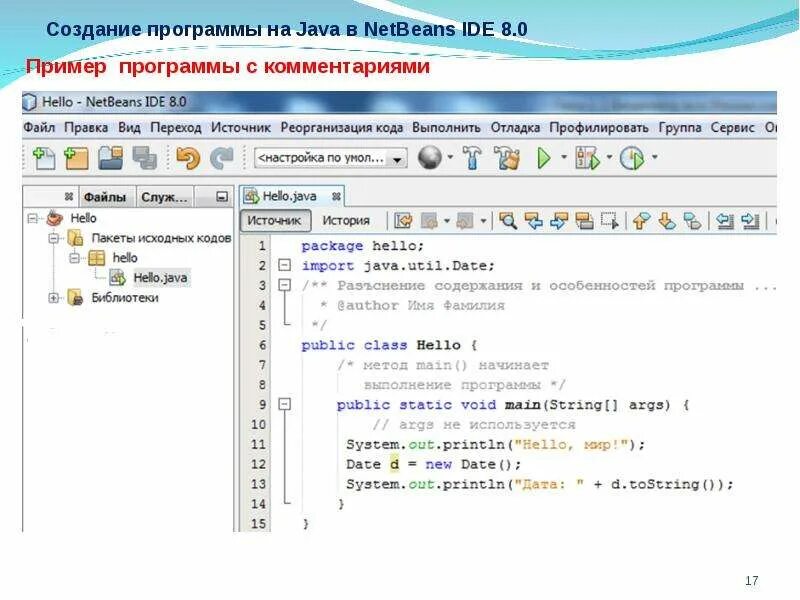Click highlighted variable d on line 12
This screenshot has width=800, height=600.
394,464
